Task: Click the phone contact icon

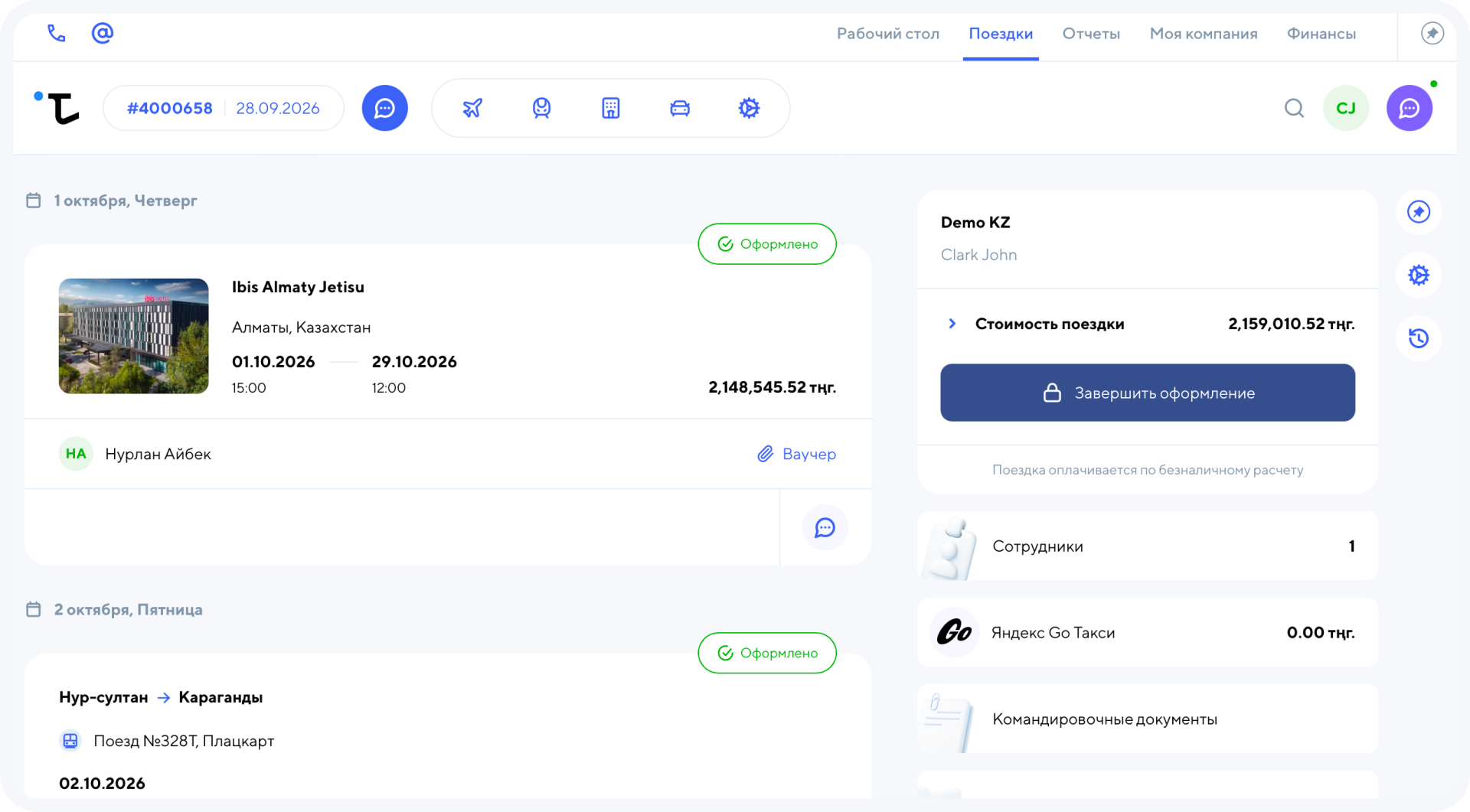Action: 57,34
